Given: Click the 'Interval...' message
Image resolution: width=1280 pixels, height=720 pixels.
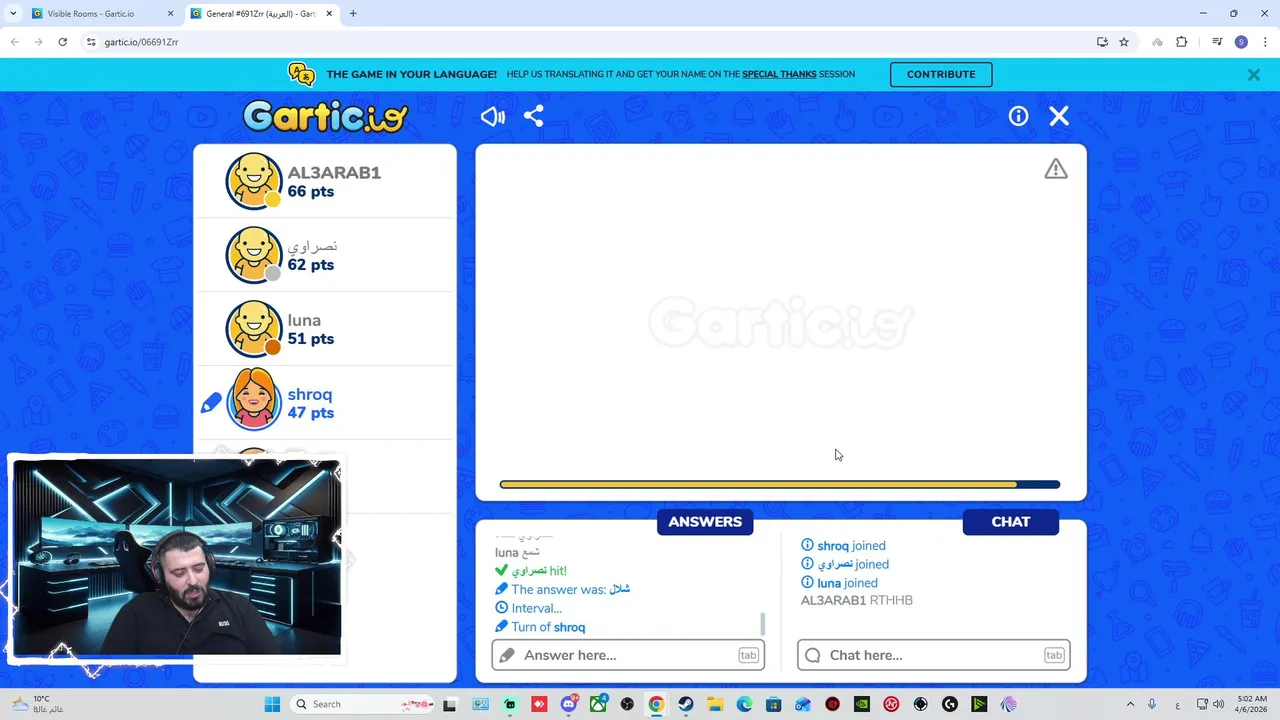Looking at the screenshot, I should [x=528, y=608].
